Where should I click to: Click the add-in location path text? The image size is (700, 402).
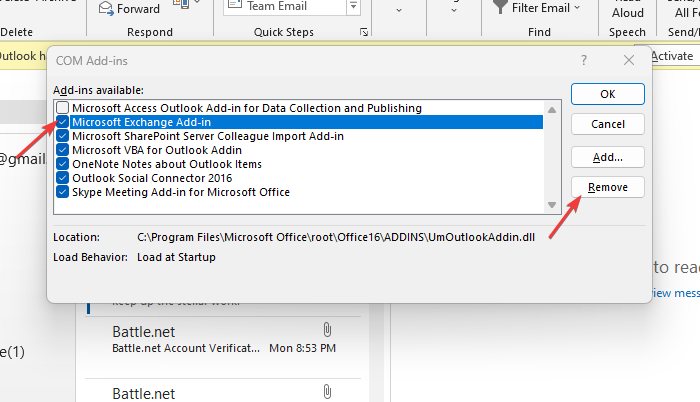[336, 237]
